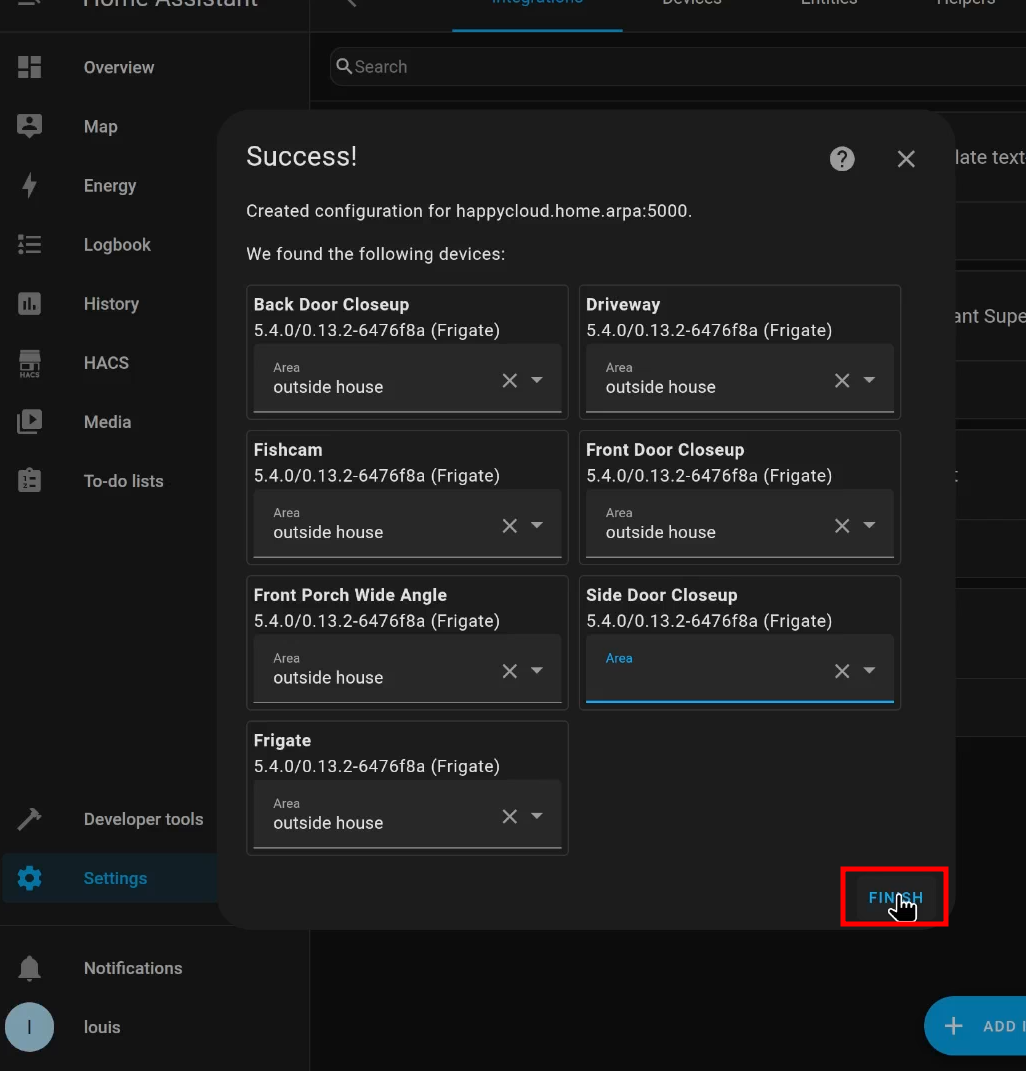Clear the Side Door Closeup area

coord(842,671)
